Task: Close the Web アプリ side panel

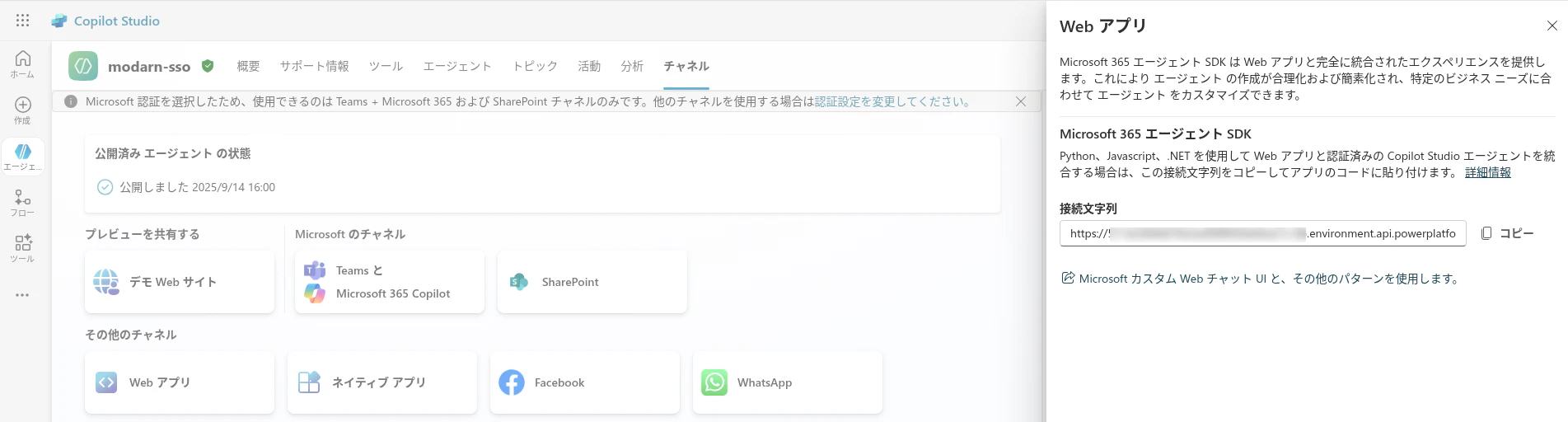Action: [1552, 26]
